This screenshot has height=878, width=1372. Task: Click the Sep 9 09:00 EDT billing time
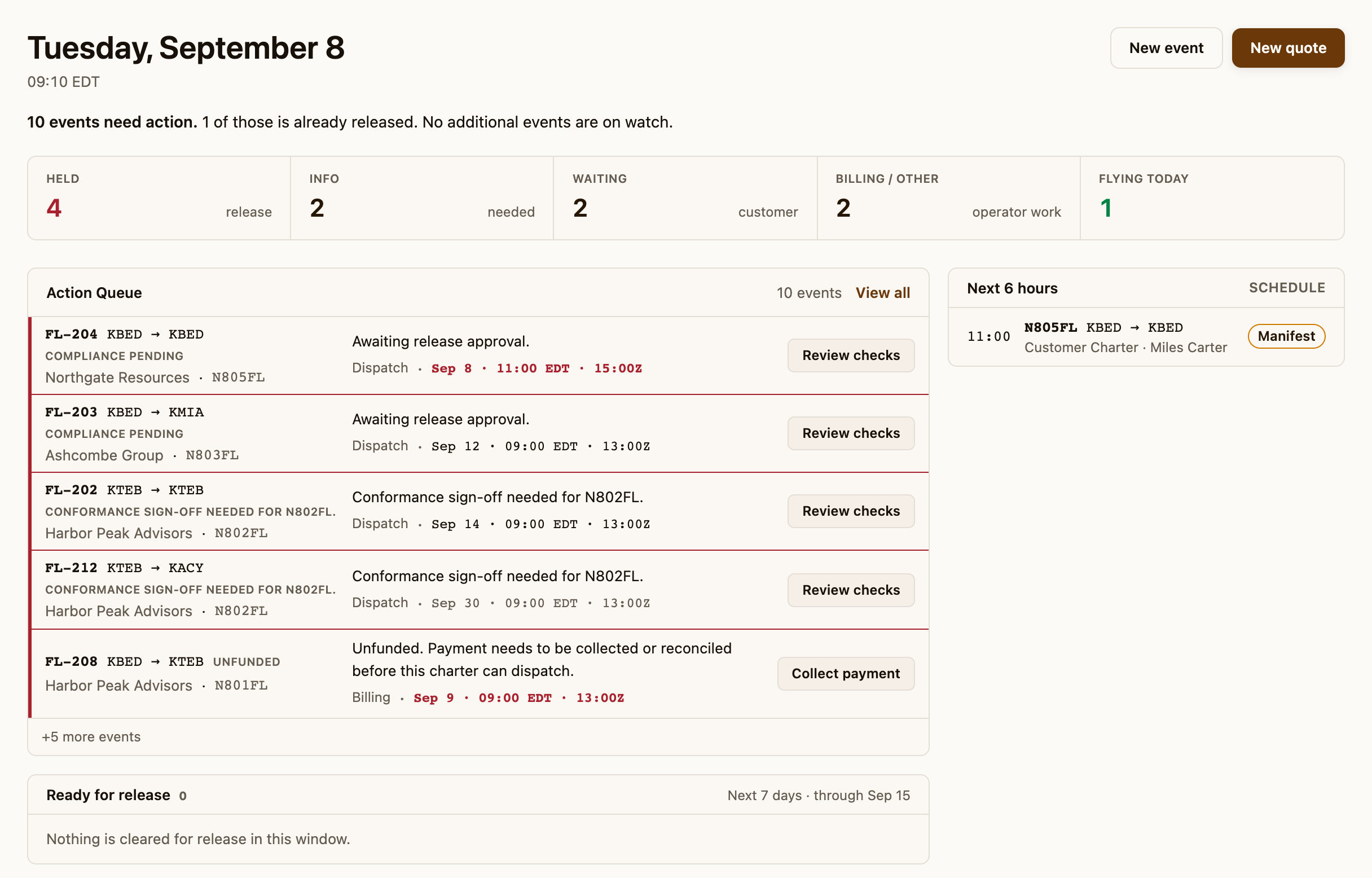[x=518, y=698]
